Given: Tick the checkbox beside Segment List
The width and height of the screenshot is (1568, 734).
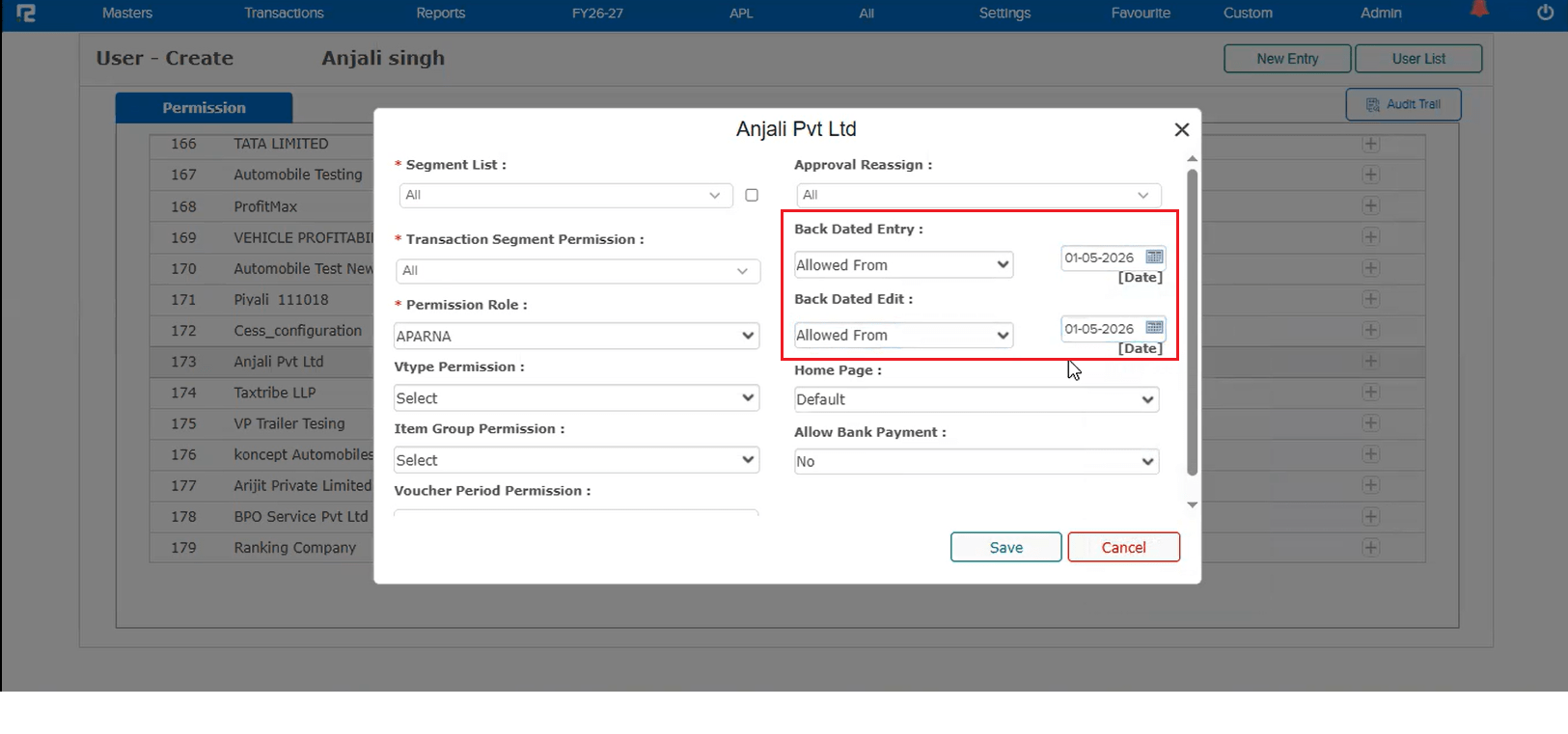Looking at the screenshot, I should point(752,195).
